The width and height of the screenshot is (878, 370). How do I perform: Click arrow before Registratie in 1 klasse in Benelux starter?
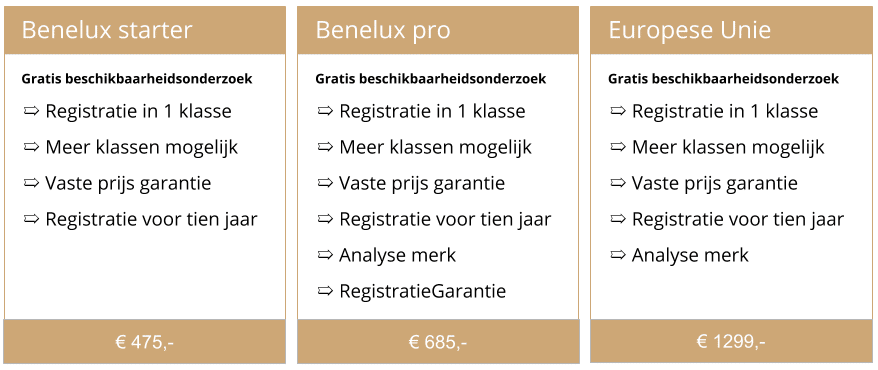(31, 111)
